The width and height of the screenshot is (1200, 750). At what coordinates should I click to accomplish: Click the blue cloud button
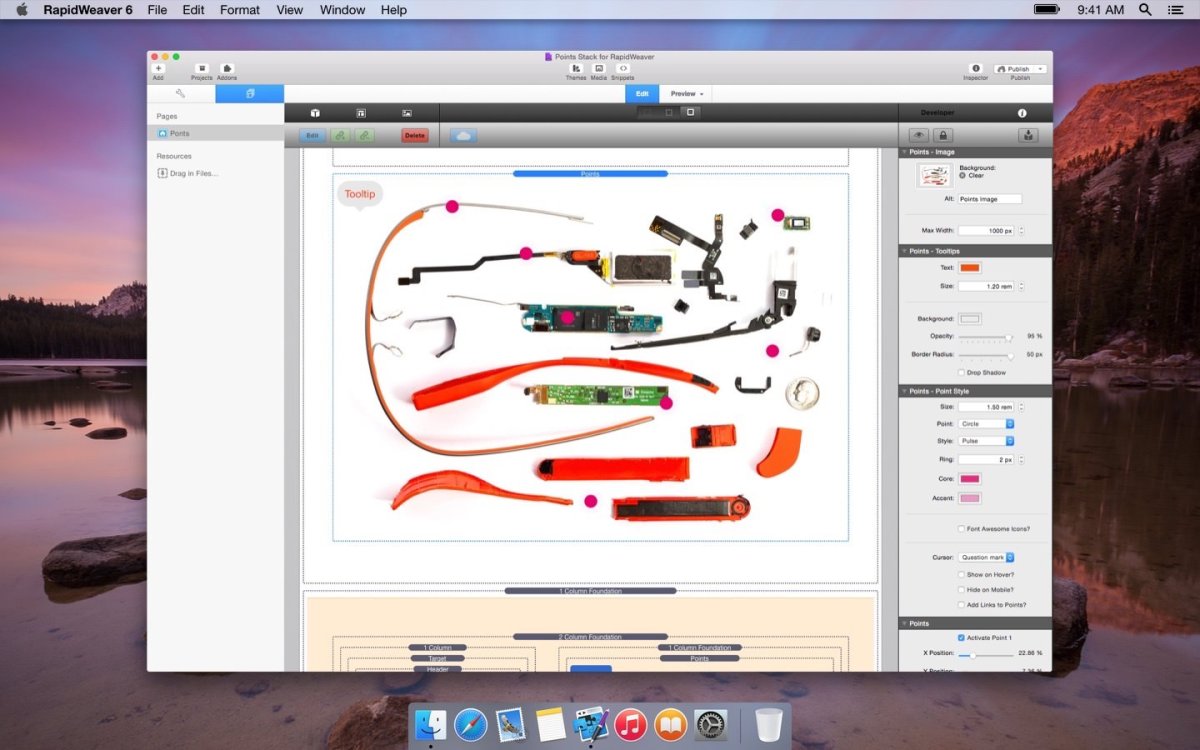(463, 135)
